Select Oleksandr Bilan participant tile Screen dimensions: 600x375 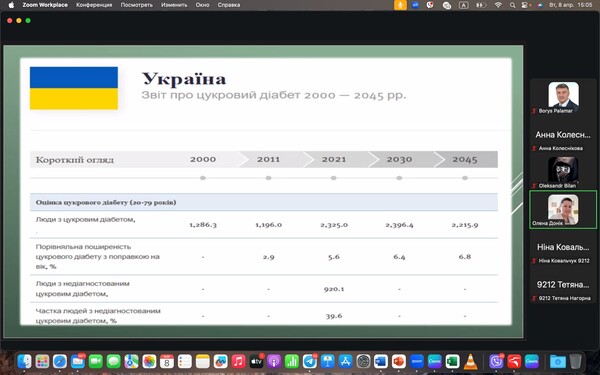pyautogui.click(x=563, y=172)
